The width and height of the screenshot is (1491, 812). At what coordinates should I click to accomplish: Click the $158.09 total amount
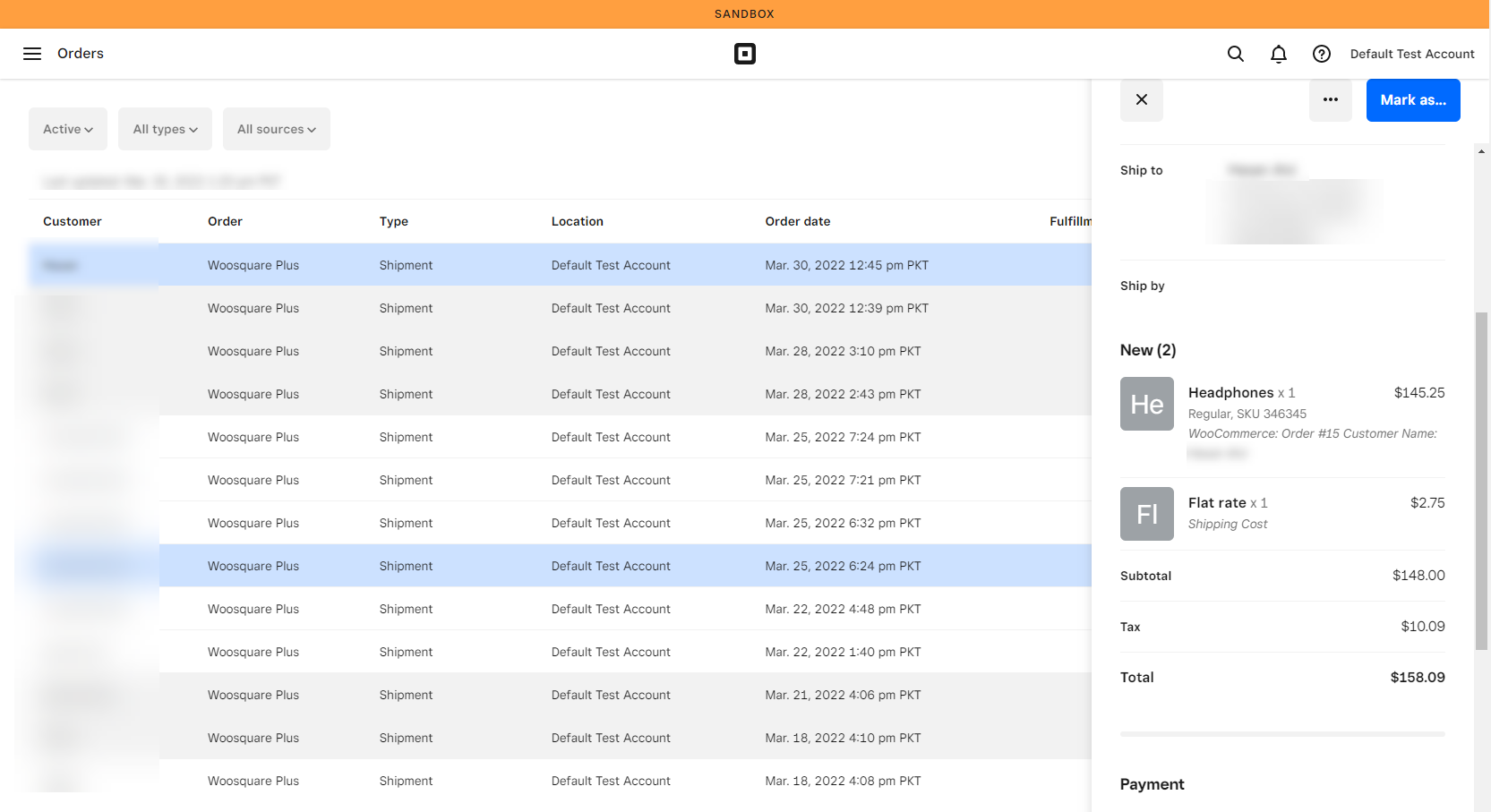(1418, 678)
